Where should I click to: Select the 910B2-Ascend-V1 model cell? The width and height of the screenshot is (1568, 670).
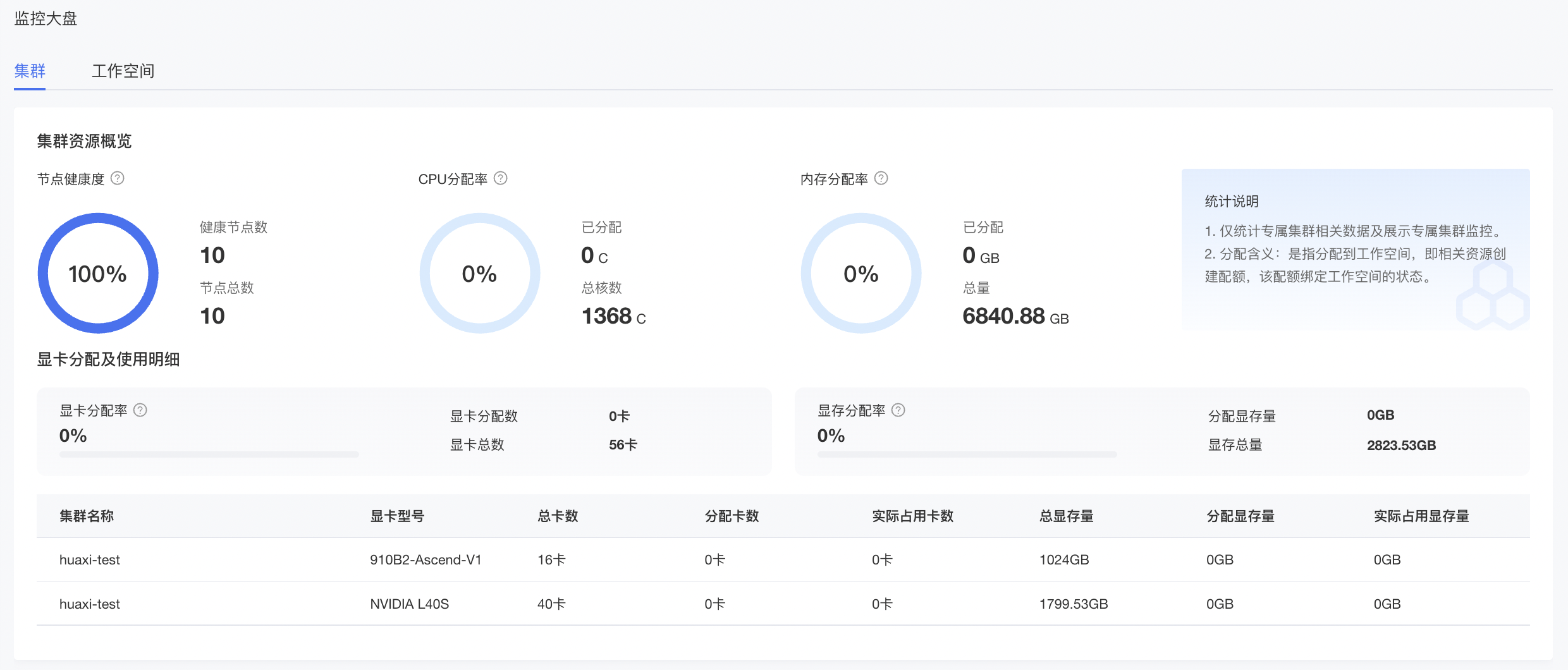(x=426, y=560)
